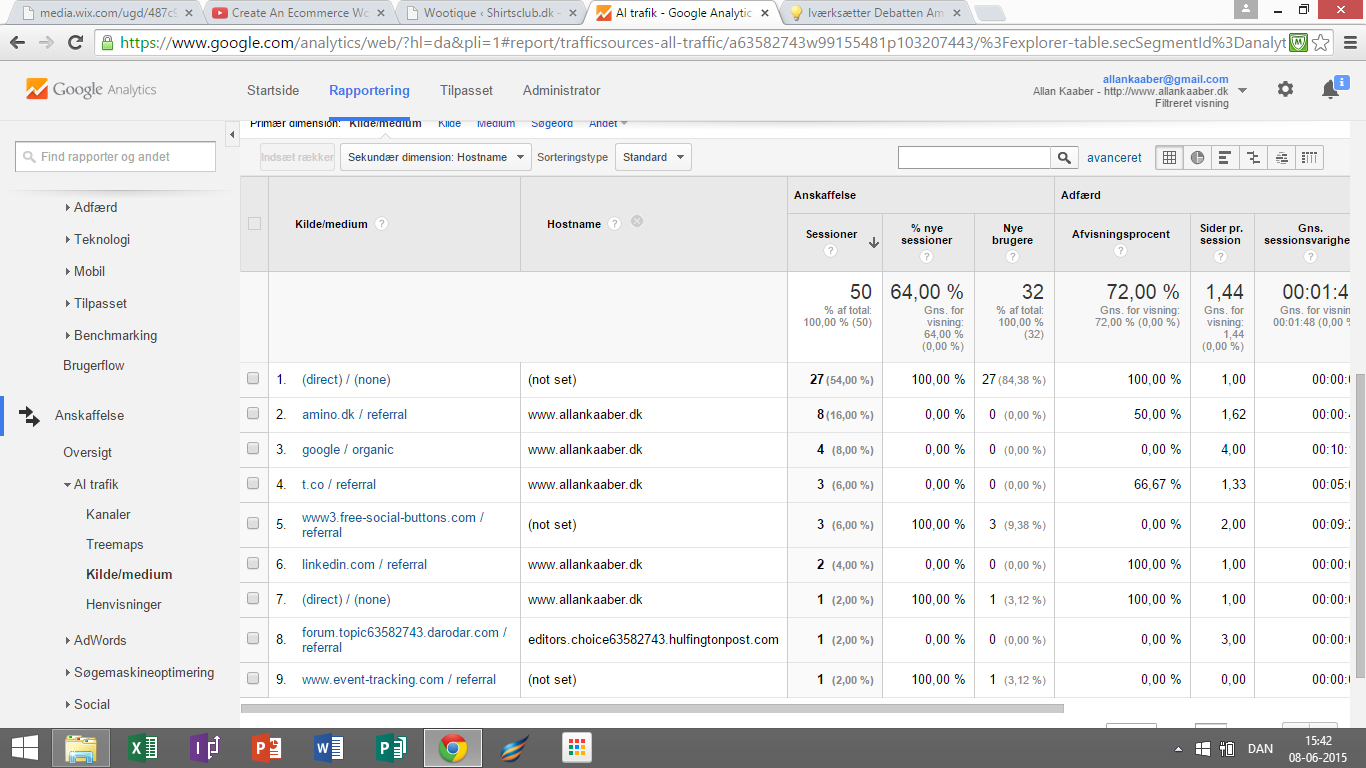1366x768 pixels.
Task: Click the avanceret filter link
Action: pos(1114,158)
